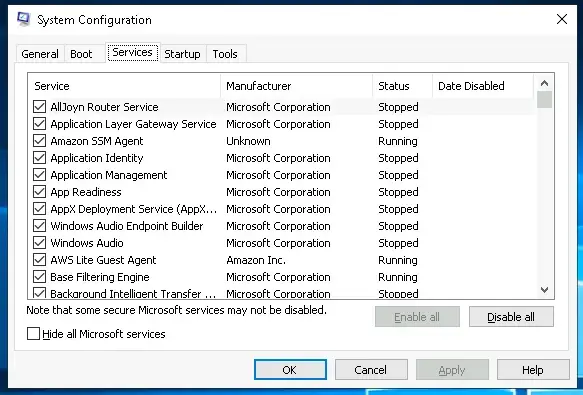Click the scroll up arrow in the services list
The height and width of the screenshot is (395, 583).
tap(544, 83)
